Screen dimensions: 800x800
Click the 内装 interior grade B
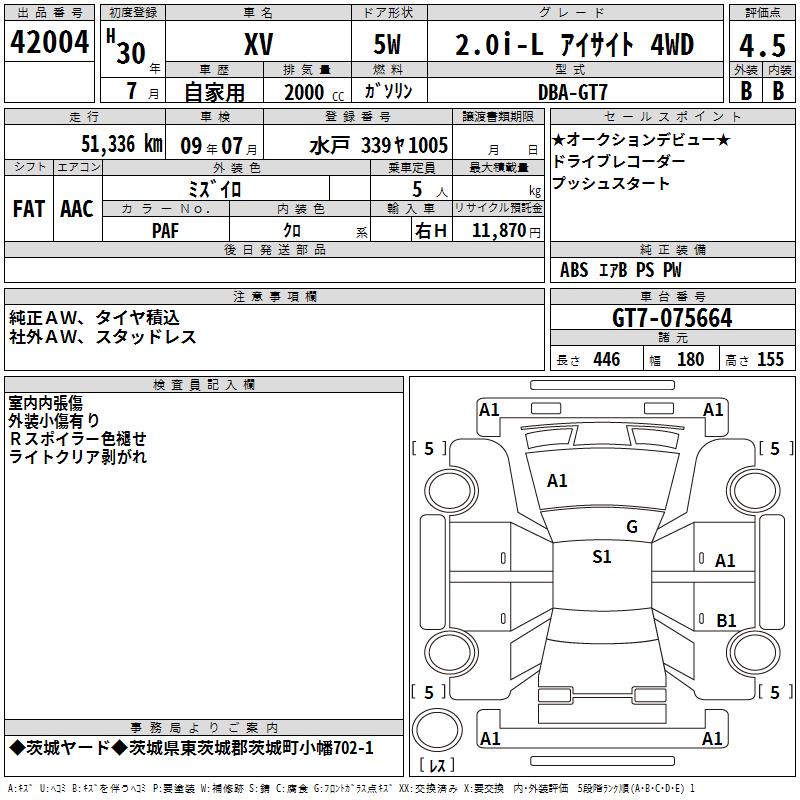pyautogui.click(x=778, y=91)
